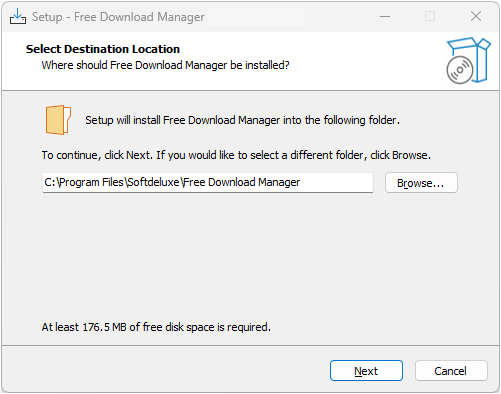Screen dimensions: 501x394
Task: Click 'Where should Free Download Manager be installed?' text
Action: 165,65
